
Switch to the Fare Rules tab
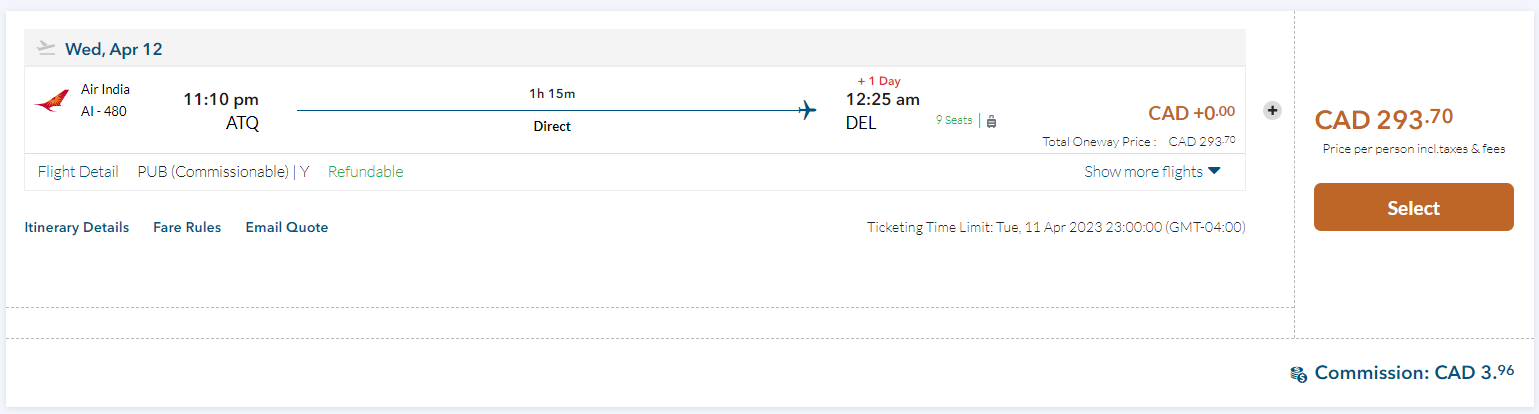tap(187, 228)
